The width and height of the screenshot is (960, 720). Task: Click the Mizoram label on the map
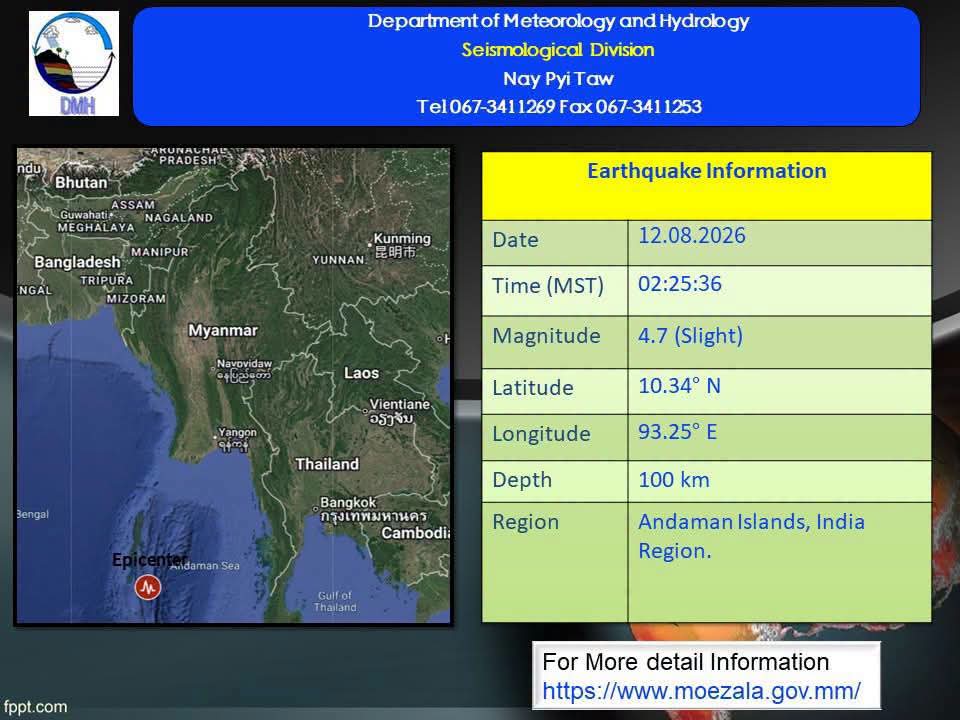pos(136,299)
